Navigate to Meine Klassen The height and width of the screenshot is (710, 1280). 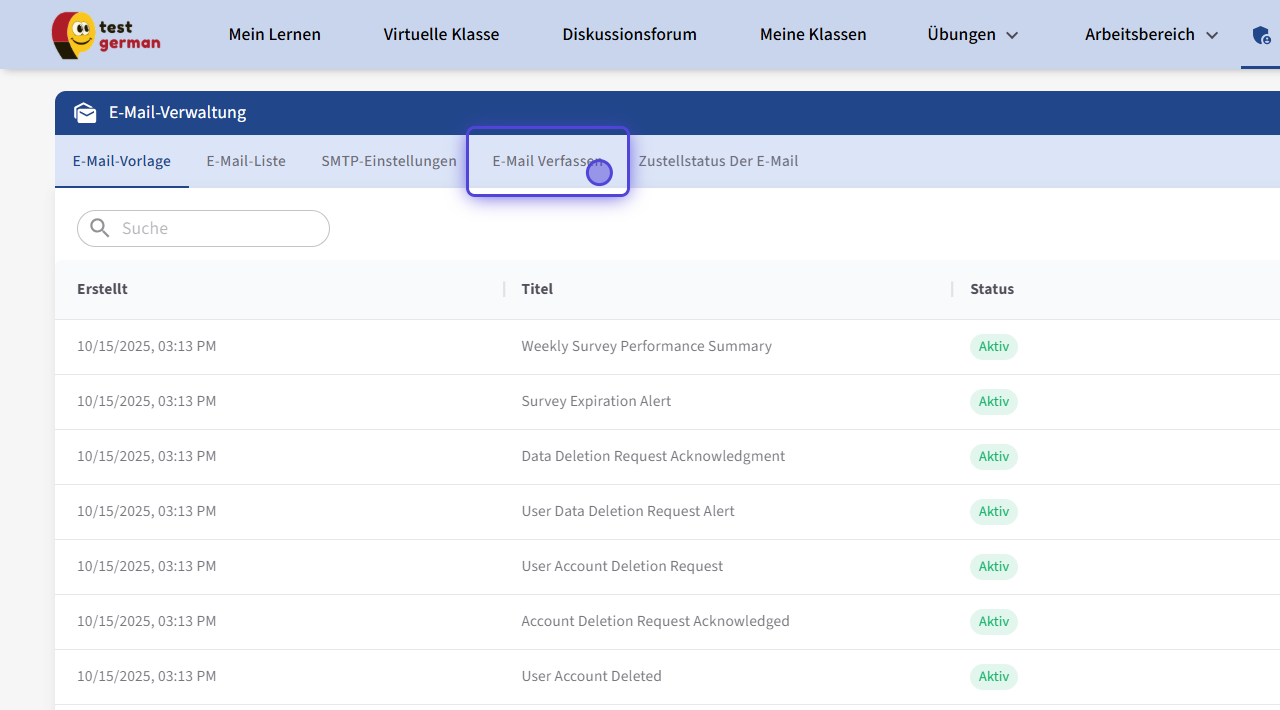pyautogui.click(x=813, y=35)
